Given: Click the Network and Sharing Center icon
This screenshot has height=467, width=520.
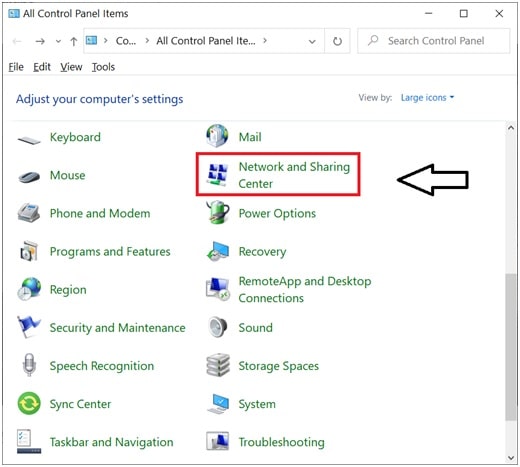Looking at the screenshot, I should pos(217,175).
